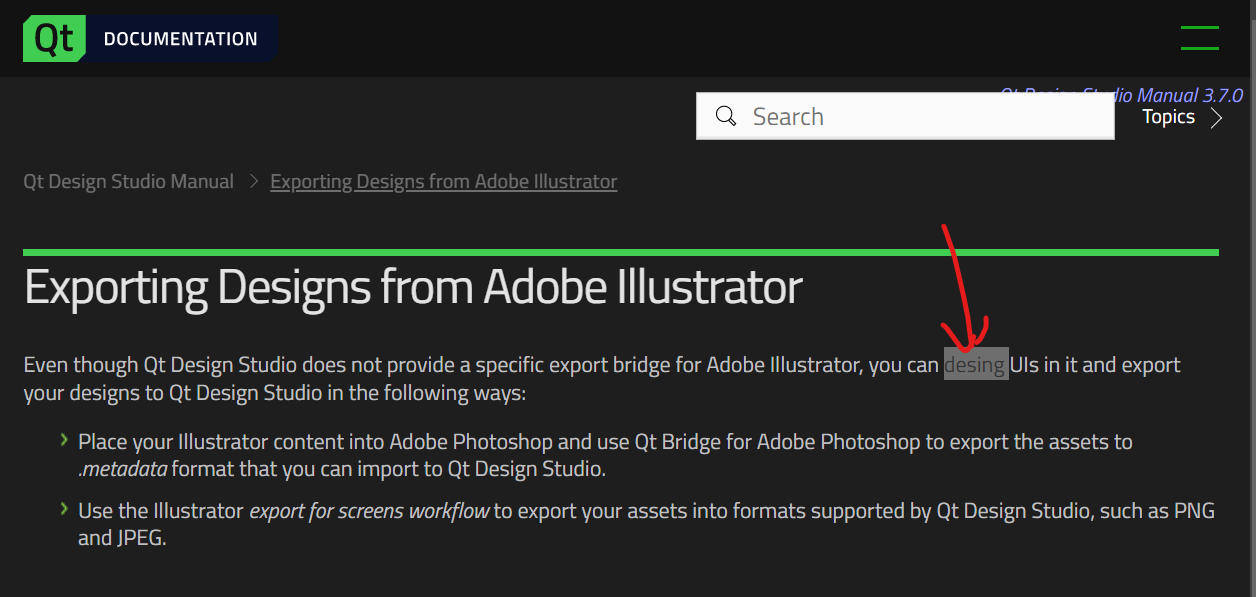Click the italic .metadata text
This screenshot has height=597, width=1256.
click(x=122, y=469)
